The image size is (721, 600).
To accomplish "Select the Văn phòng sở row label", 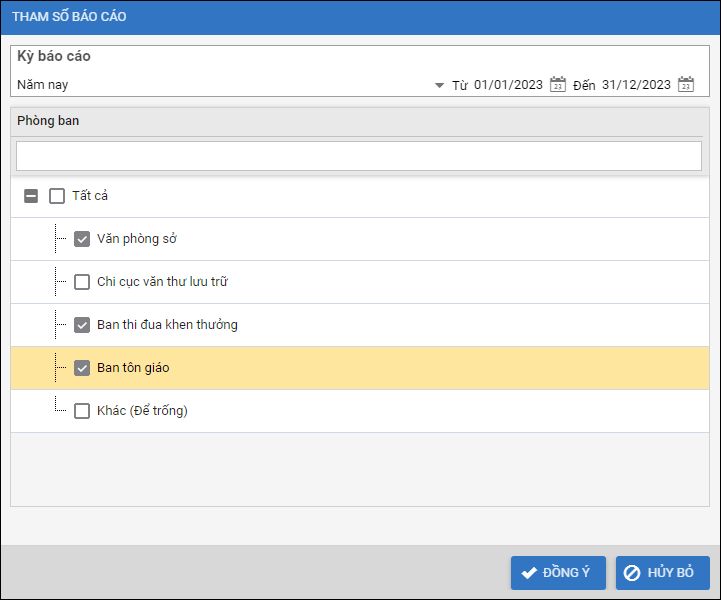I will 137,239.
